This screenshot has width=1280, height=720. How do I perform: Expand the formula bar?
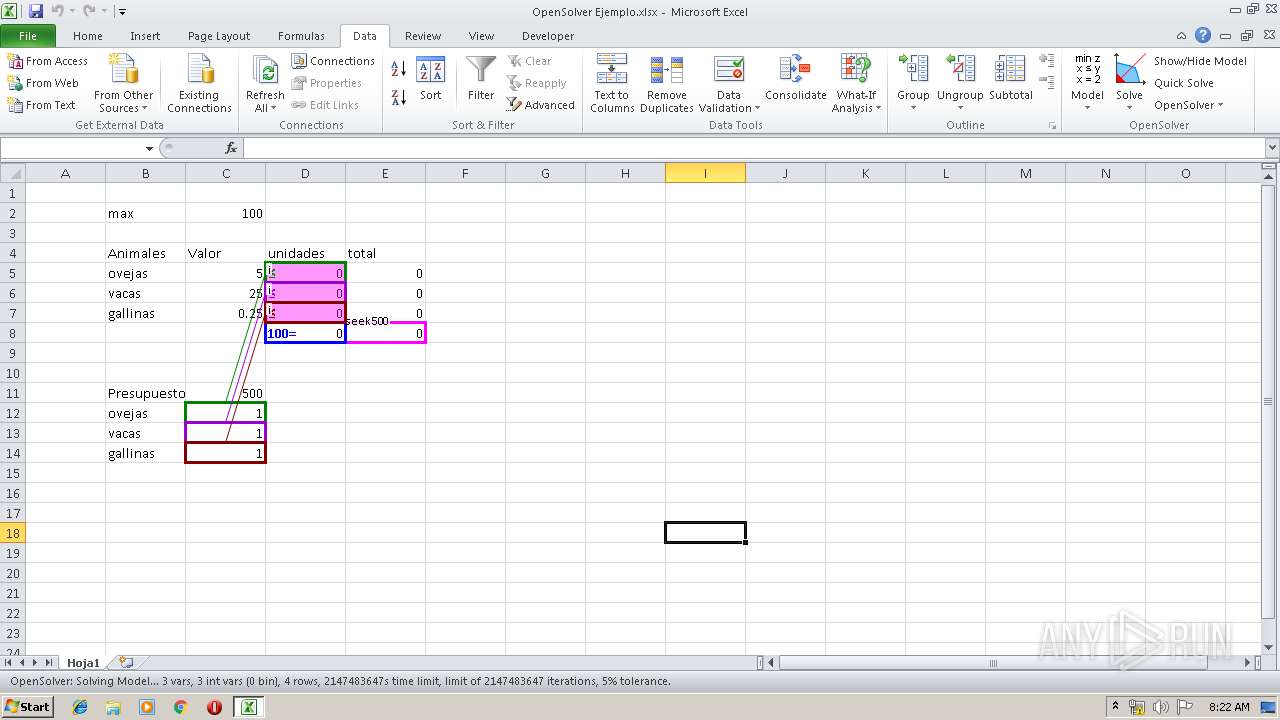pyautogui.click(x=1272, y=148)
